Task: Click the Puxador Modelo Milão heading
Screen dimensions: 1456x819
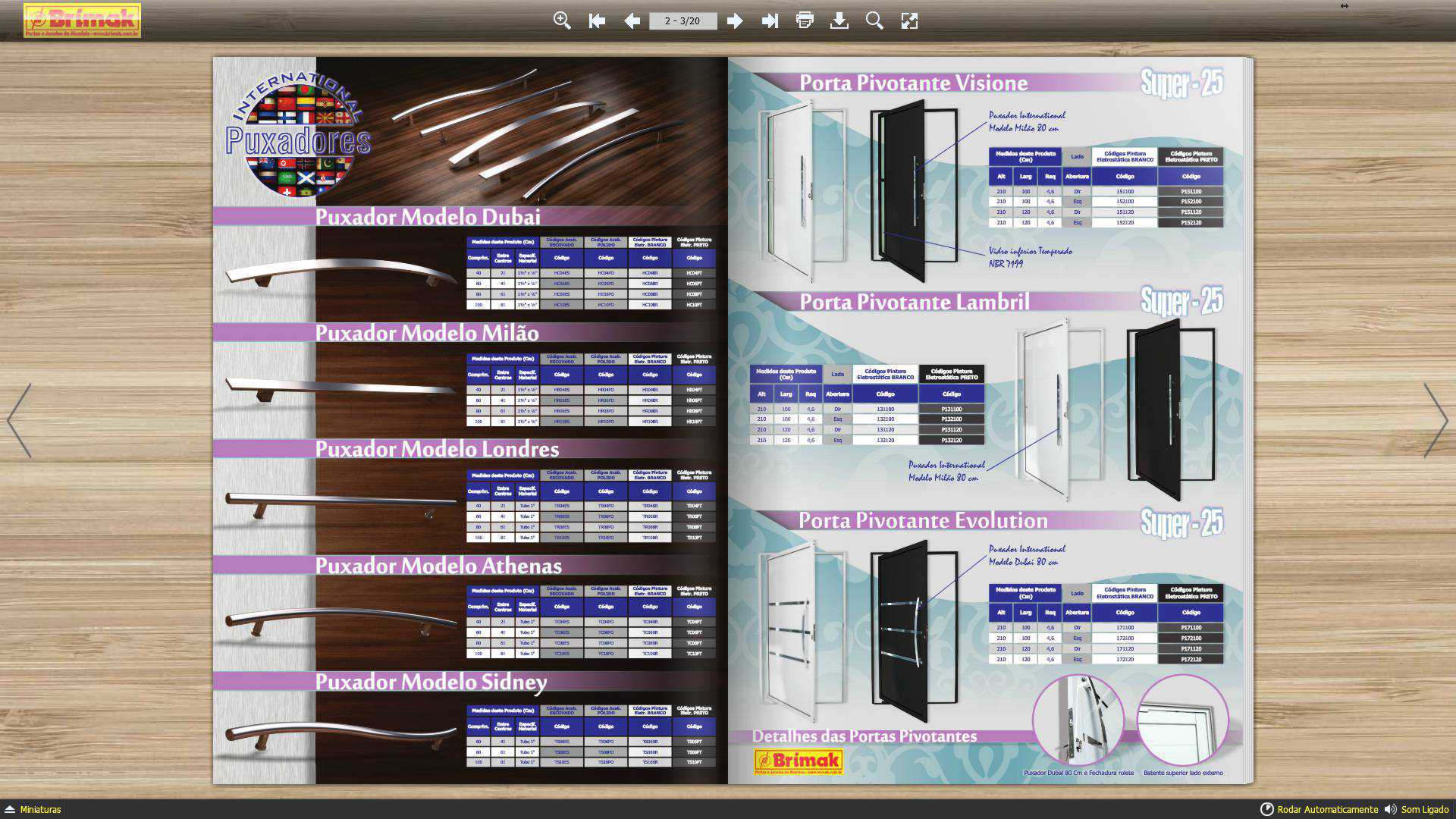Action: [x=427, y=333]
